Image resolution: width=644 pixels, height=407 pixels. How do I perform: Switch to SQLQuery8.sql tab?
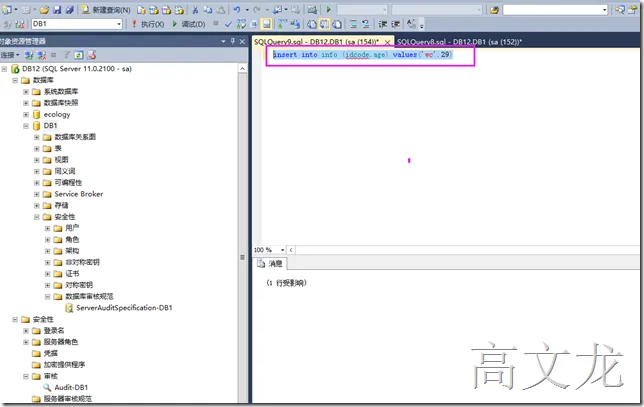(459, 42)
